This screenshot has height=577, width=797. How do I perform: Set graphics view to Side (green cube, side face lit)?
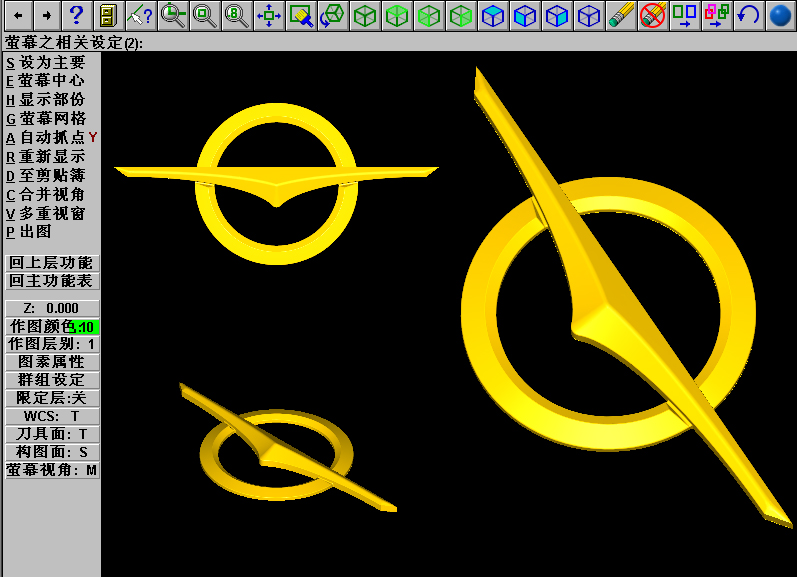[461, 15]
